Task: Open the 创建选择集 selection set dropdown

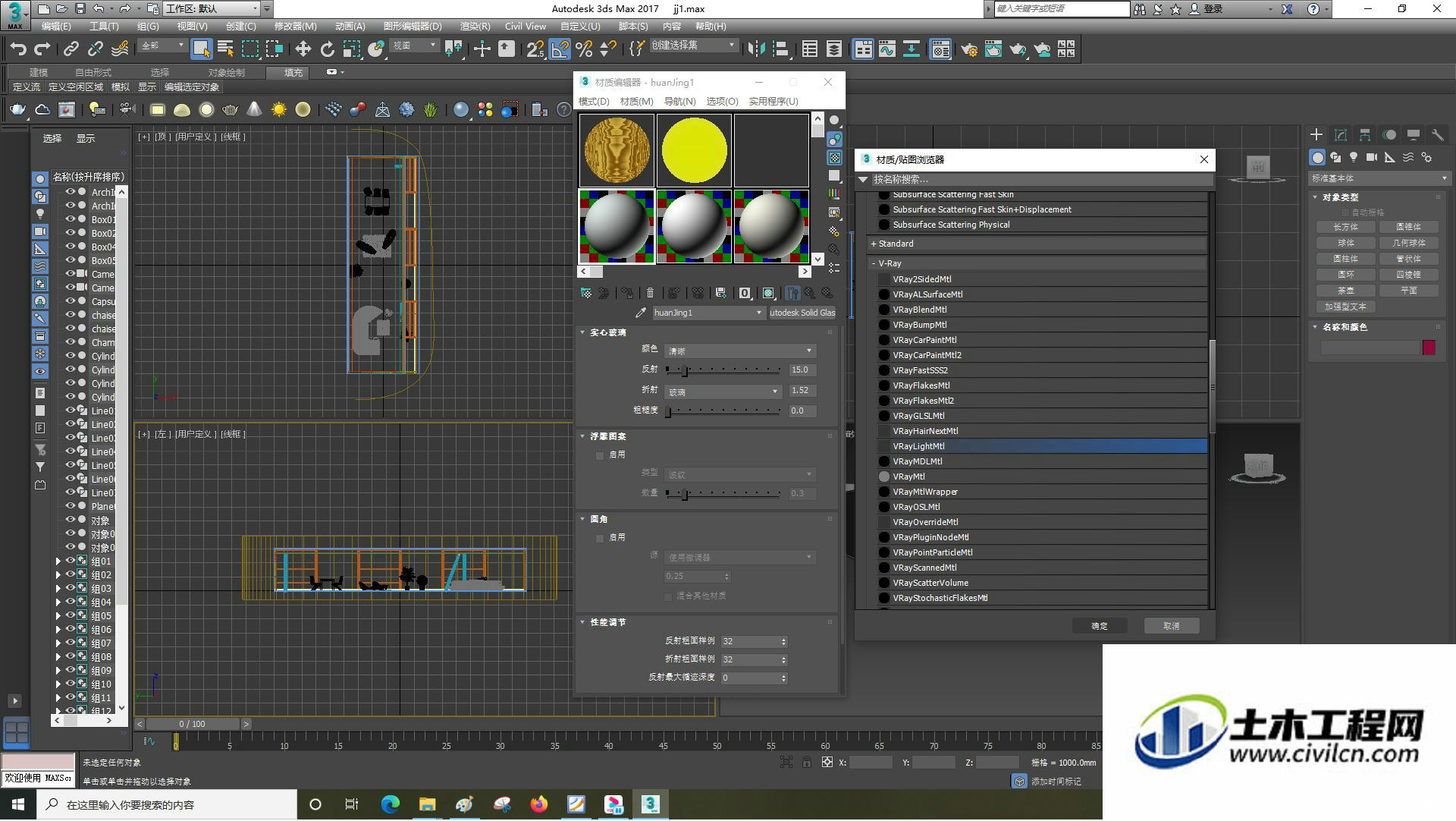Action: click(x=693, y=46)
